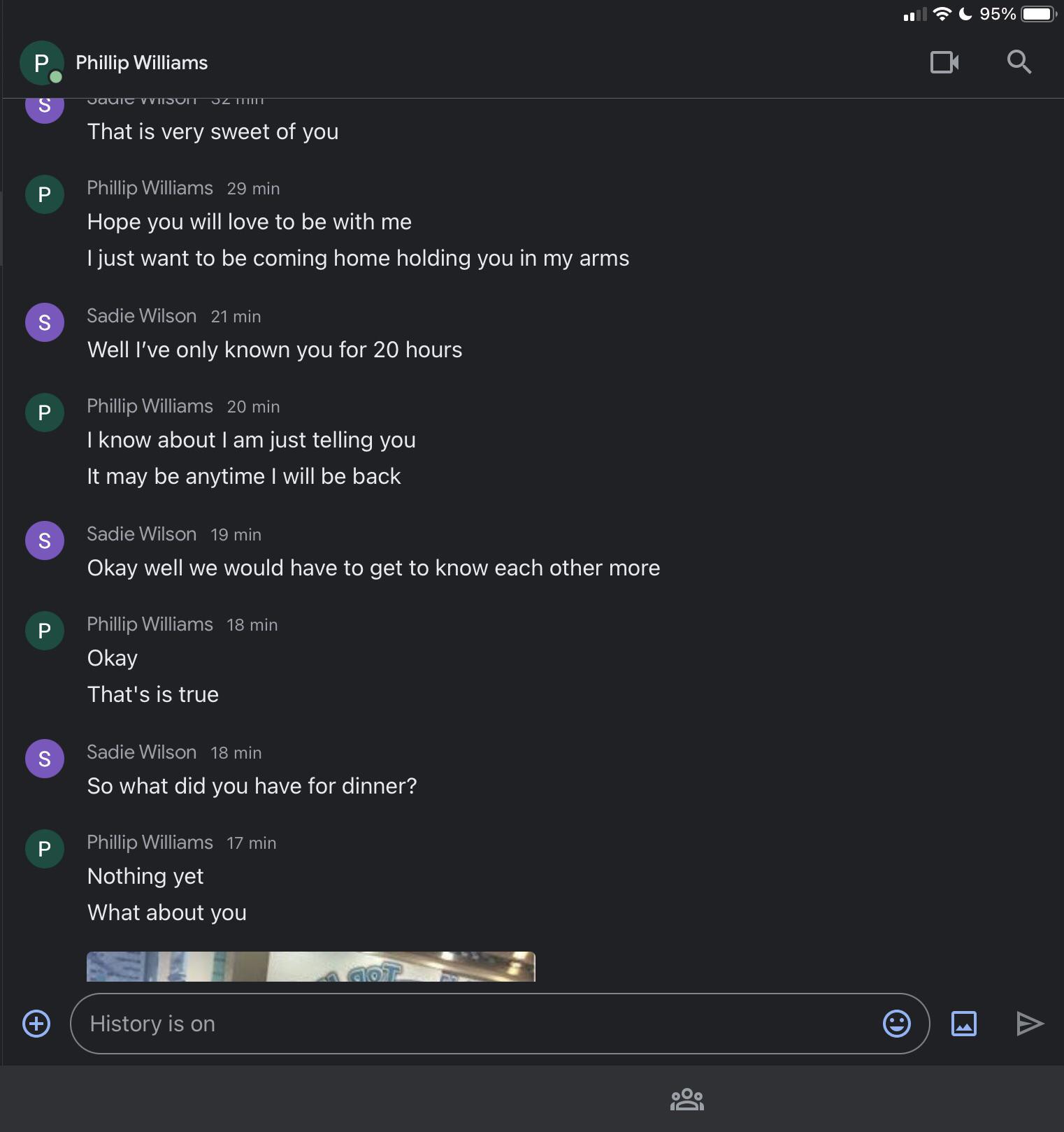Start a video call with Phillip
1064x1132 pixels.
(944, 62)
